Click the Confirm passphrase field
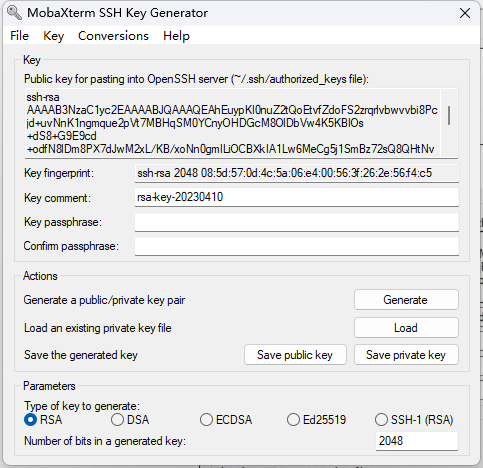483x468 pixels. [297, 246]
